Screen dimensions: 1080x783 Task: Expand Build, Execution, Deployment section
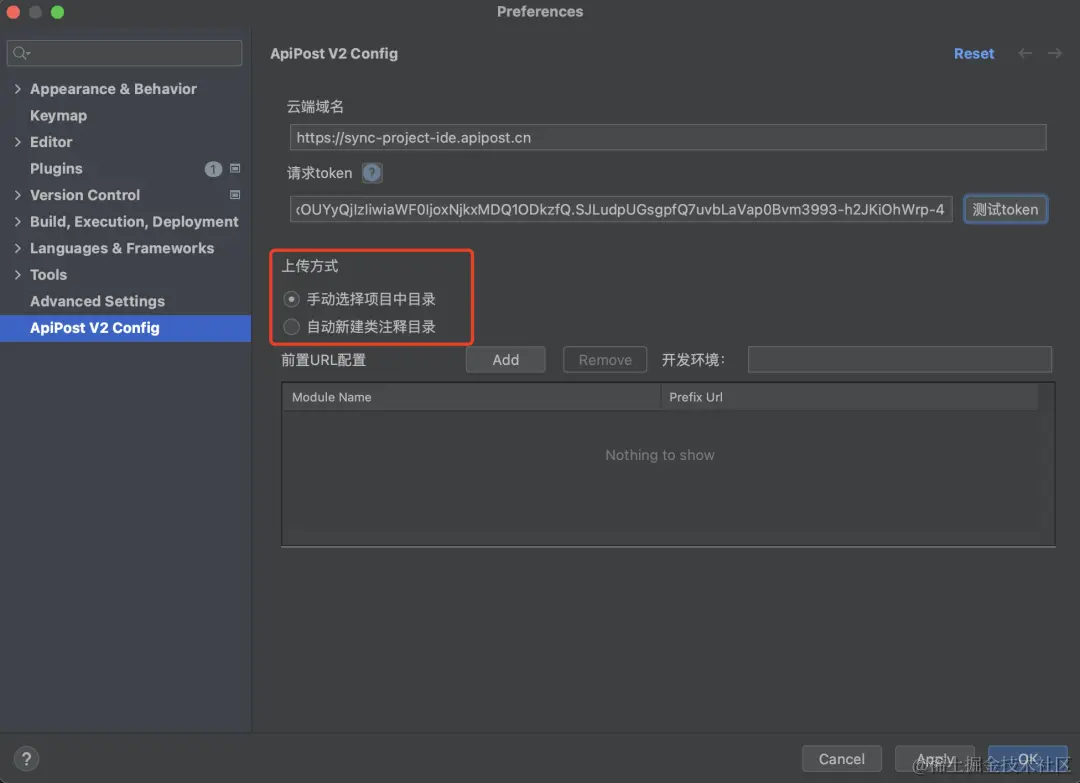(17, 222)
